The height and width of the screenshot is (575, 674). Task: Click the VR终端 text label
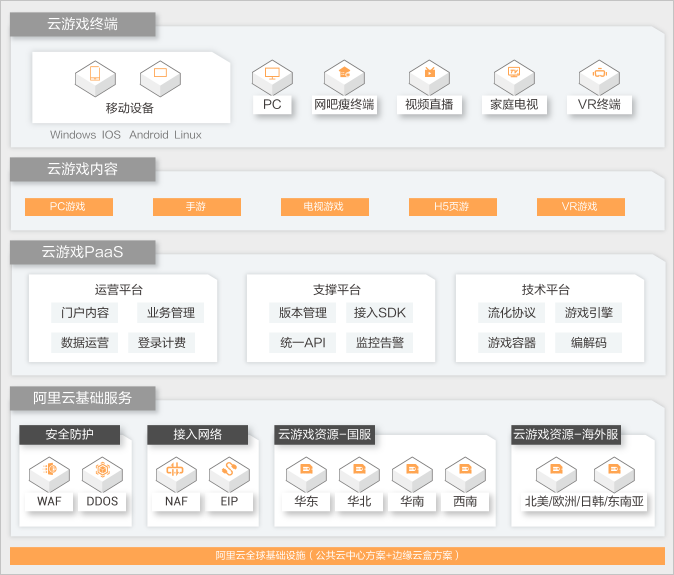[x=599, y=104]
